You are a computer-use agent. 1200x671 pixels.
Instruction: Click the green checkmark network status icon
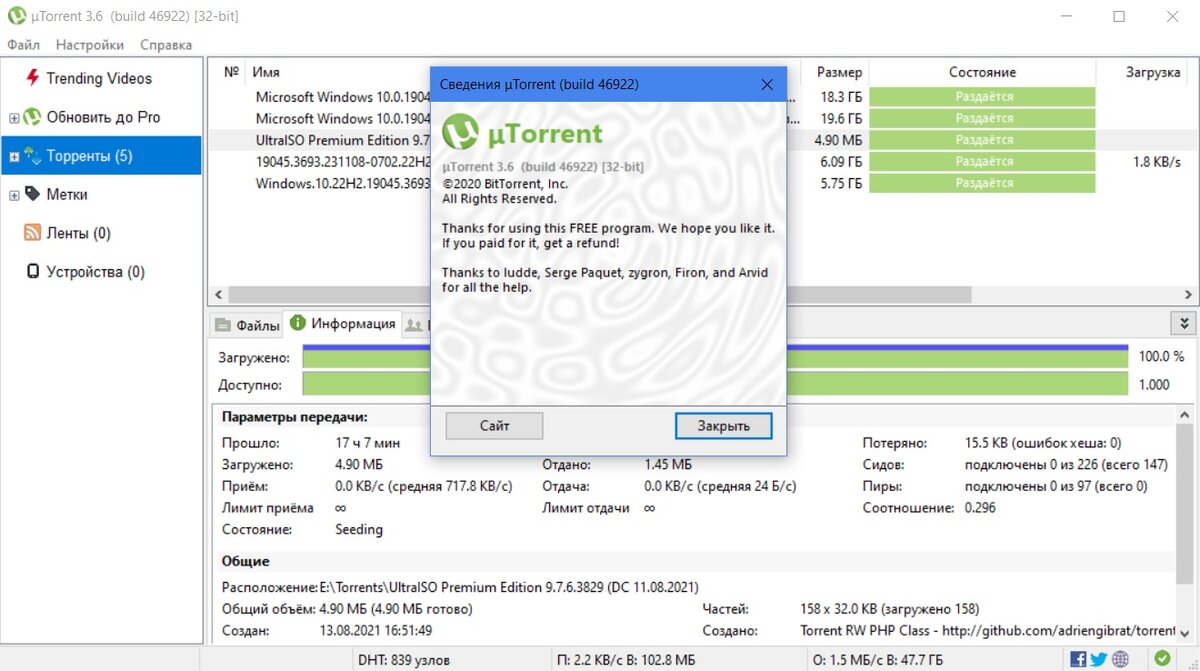(1162, 659)
